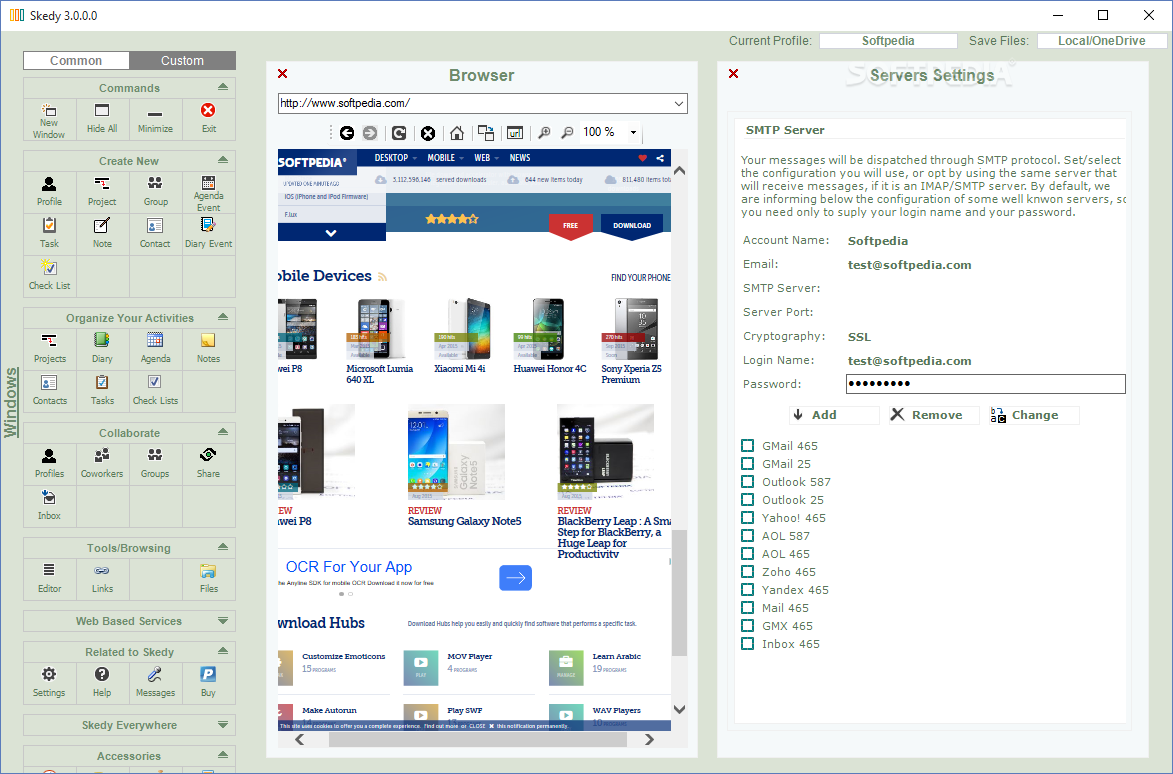Expand the Skedy Everywhere section
1173x774 pixels.
tap(223, 725)
